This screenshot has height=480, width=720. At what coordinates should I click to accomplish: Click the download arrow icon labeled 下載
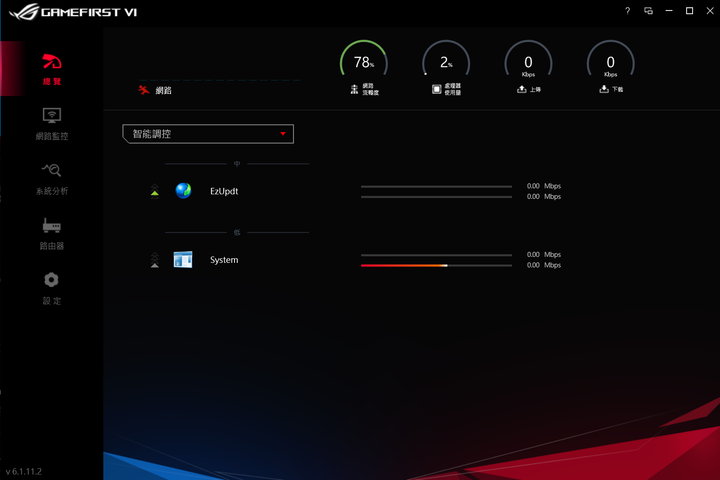(x=604, y=89)
